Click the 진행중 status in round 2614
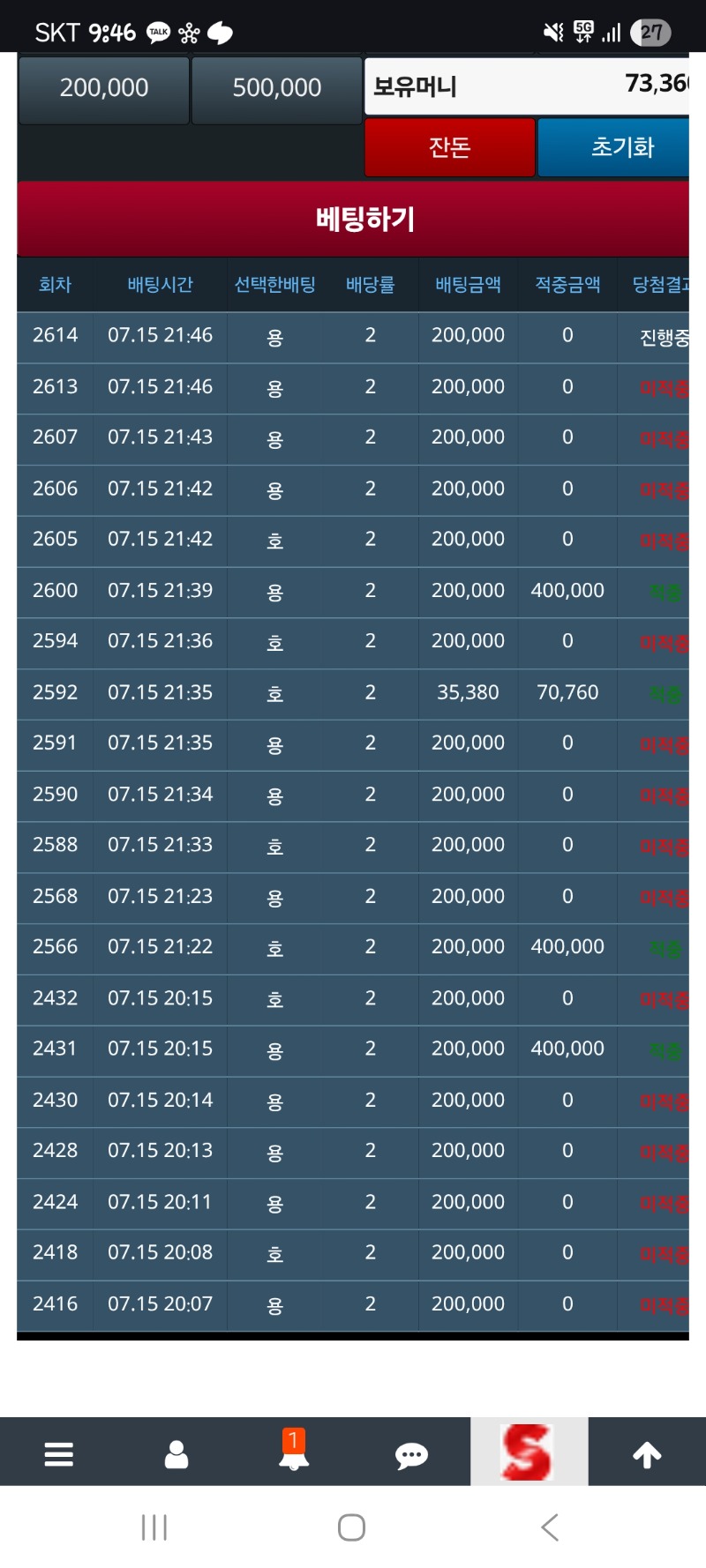Screen dimensions: 706x1568 [x=664, y=337]
